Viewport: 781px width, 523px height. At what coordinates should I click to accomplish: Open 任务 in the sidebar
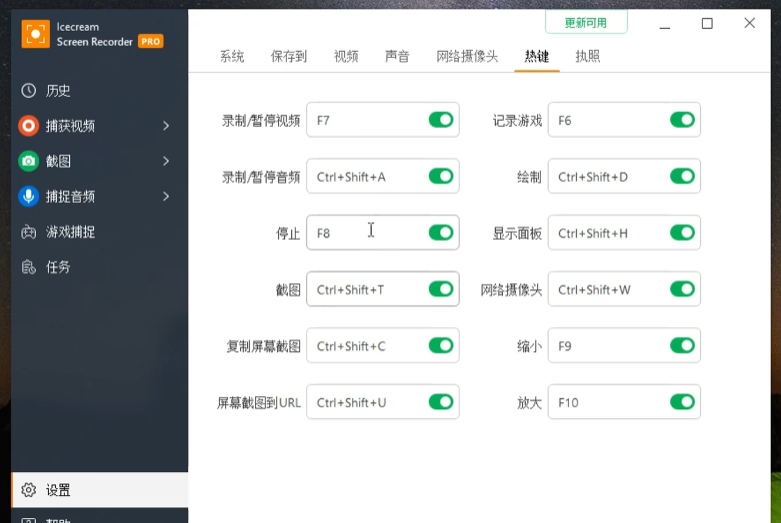(x=99, y=267)
